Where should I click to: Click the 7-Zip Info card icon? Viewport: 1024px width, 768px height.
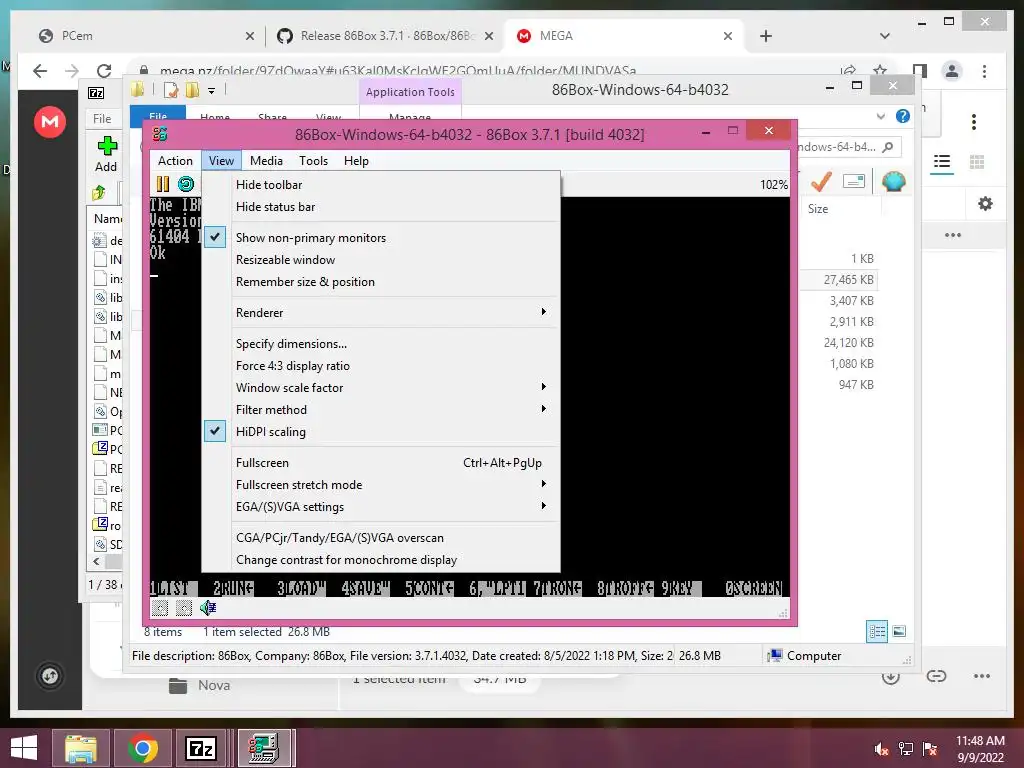coord(854,182)
